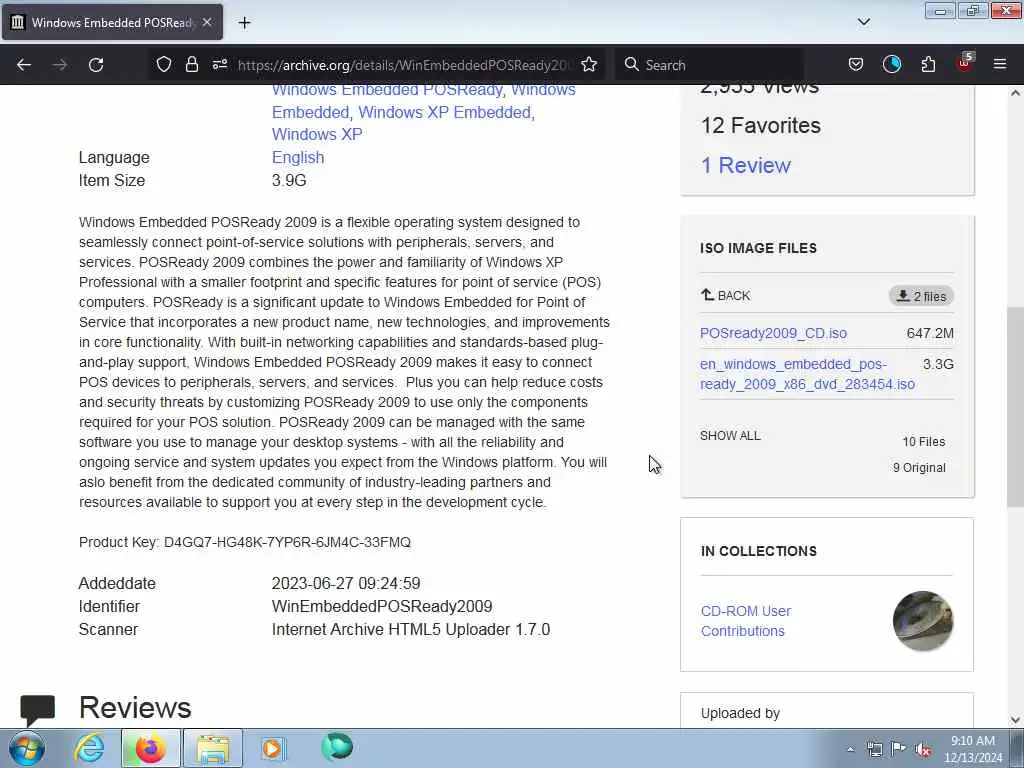Open the Extensions puzzle-piece menu
Screen dimensions: 1024x768
(x=928, y=65)
